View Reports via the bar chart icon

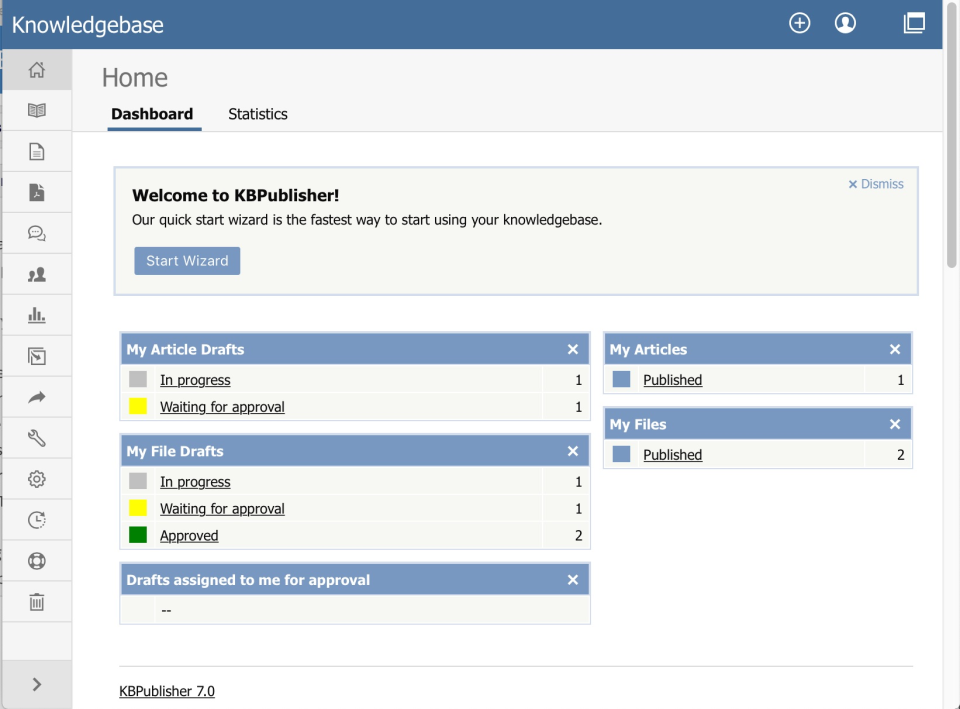[x=37, y=314]
